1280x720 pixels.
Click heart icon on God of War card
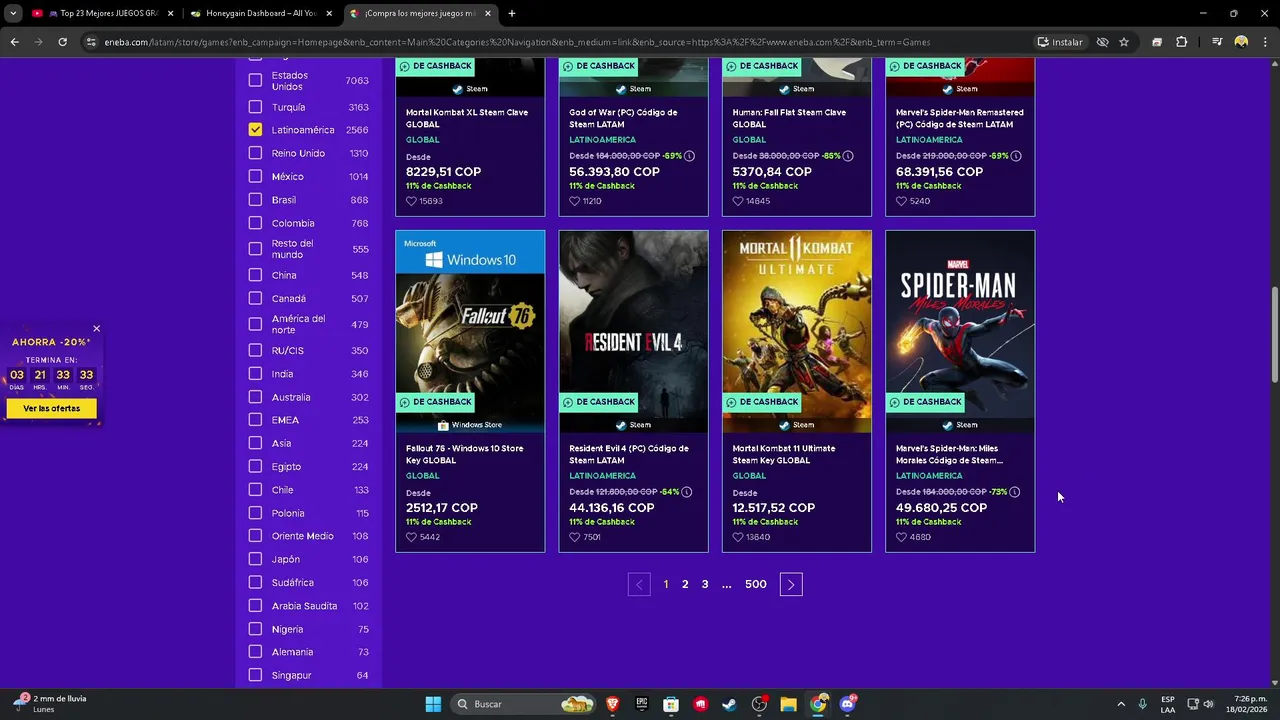click(574, 201)
